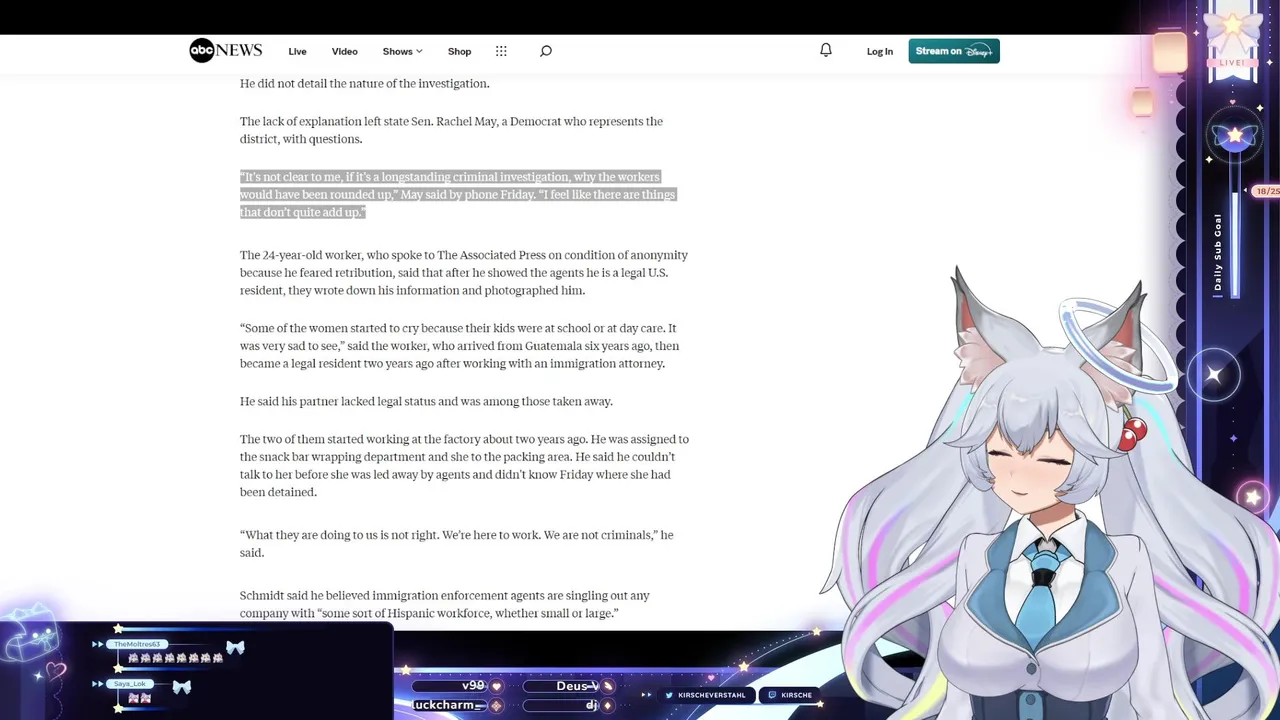Screen dimensions: 1280x720
Task: Click paragraph starting "Some of the women"
Action: pos(460,346)
